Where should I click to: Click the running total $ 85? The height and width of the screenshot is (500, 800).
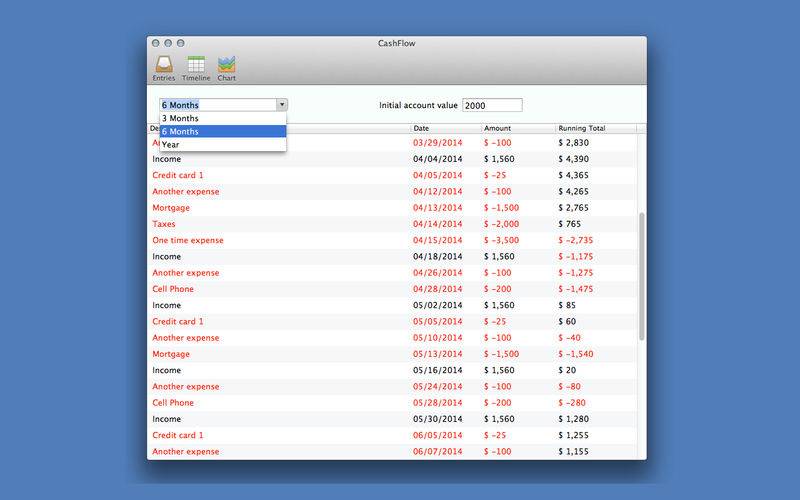[x=567, y=305]
